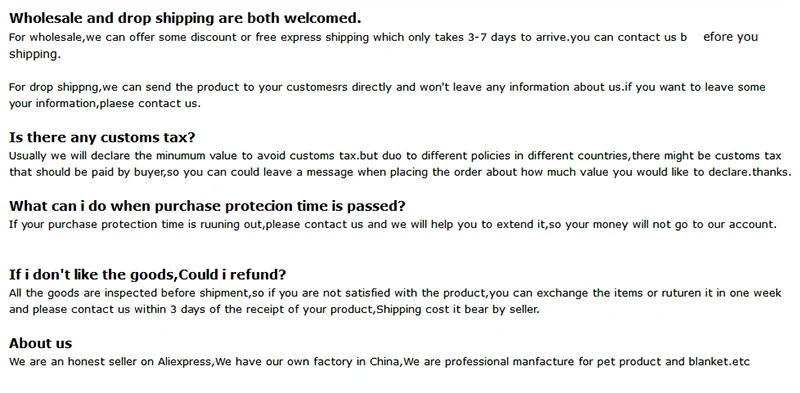Click the 'Wholesale and drop shipping' heading
Viewport: 800px width, 393px height.
[185, 18]
